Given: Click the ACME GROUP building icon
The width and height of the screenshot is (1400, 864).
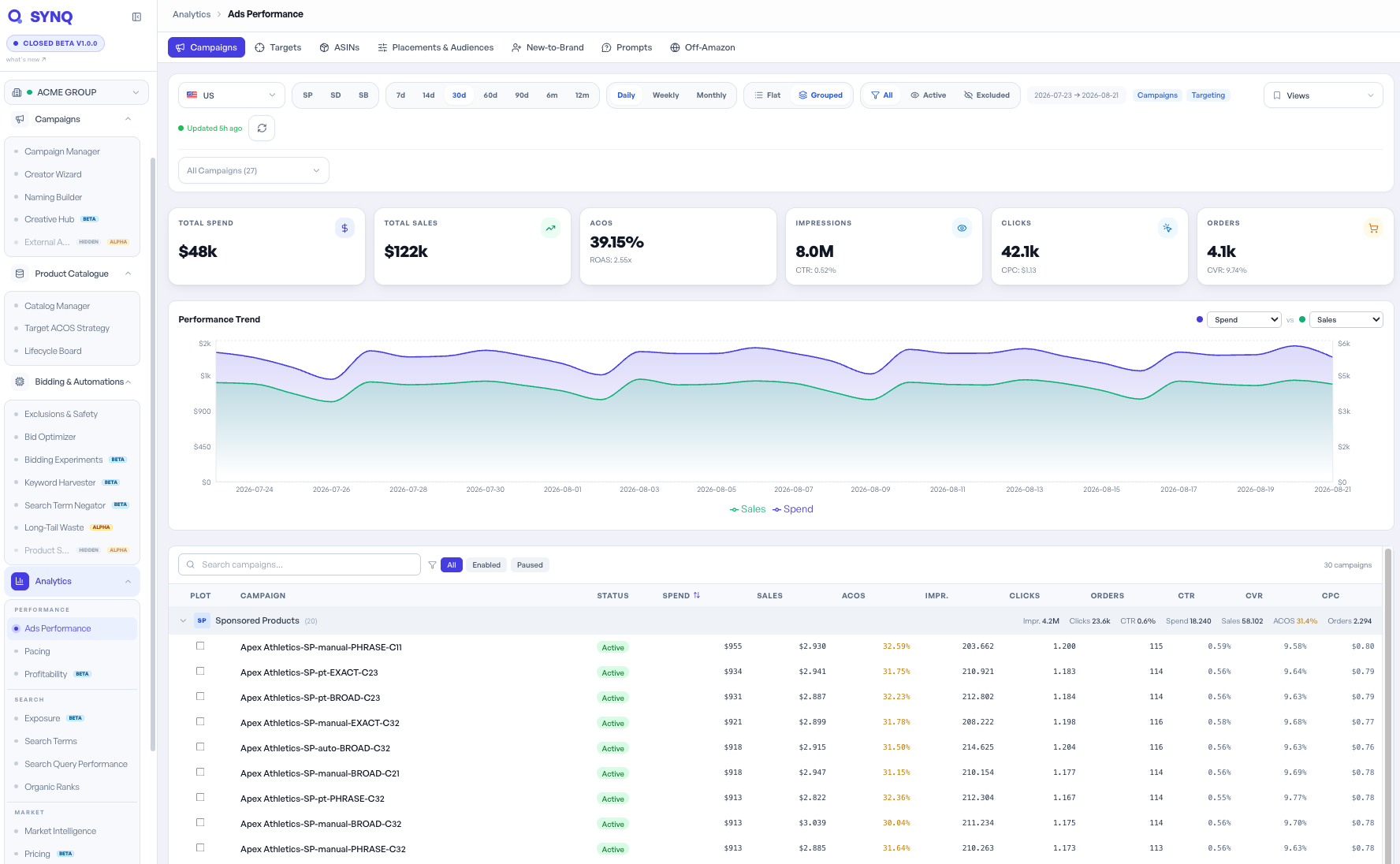Looking at the screenshot, I should (x=17, y=92).
